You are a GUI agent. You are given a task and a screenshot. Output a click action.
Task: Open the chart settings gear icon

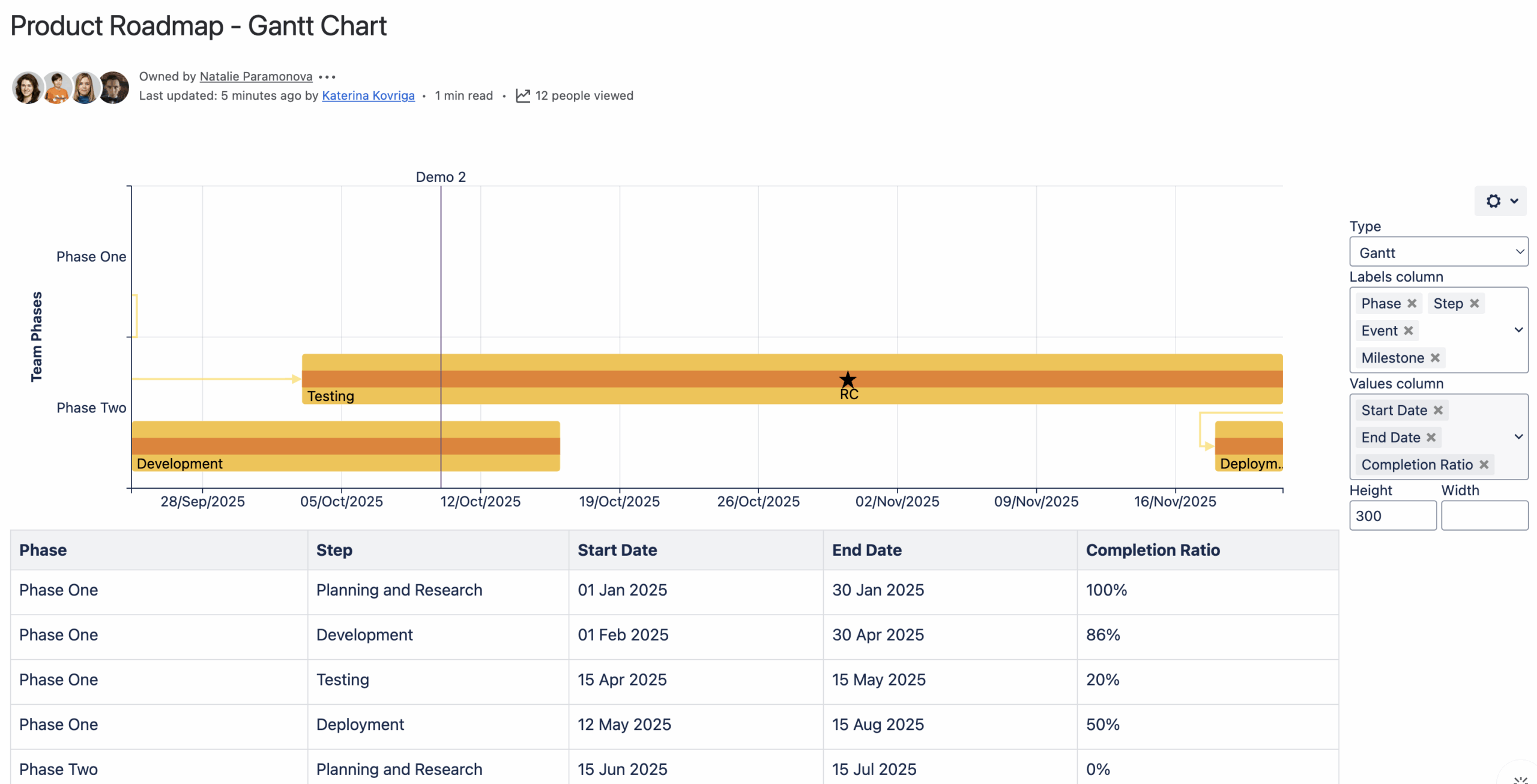coord(1493,201)
